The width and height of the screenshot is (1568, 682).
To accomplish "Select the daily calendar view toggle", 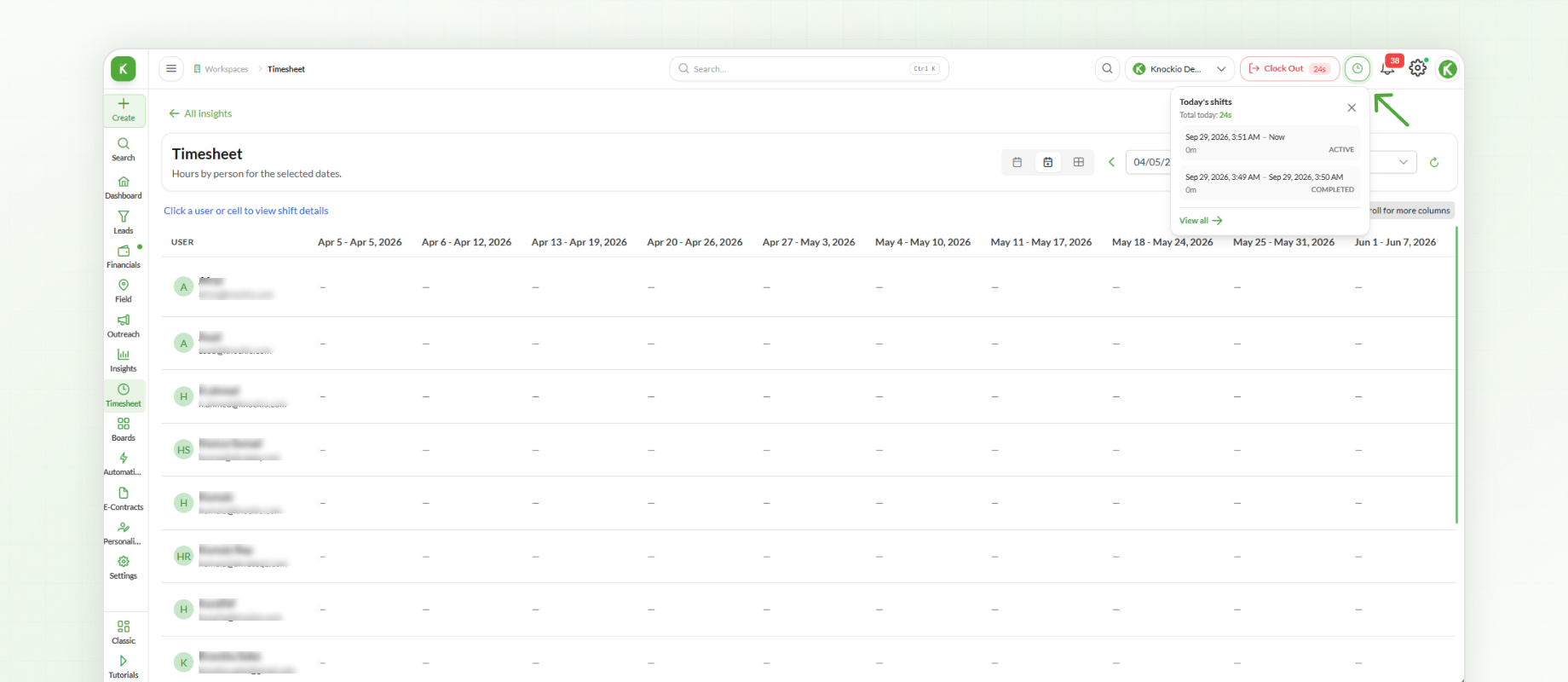I will (x=1017, y=162).
